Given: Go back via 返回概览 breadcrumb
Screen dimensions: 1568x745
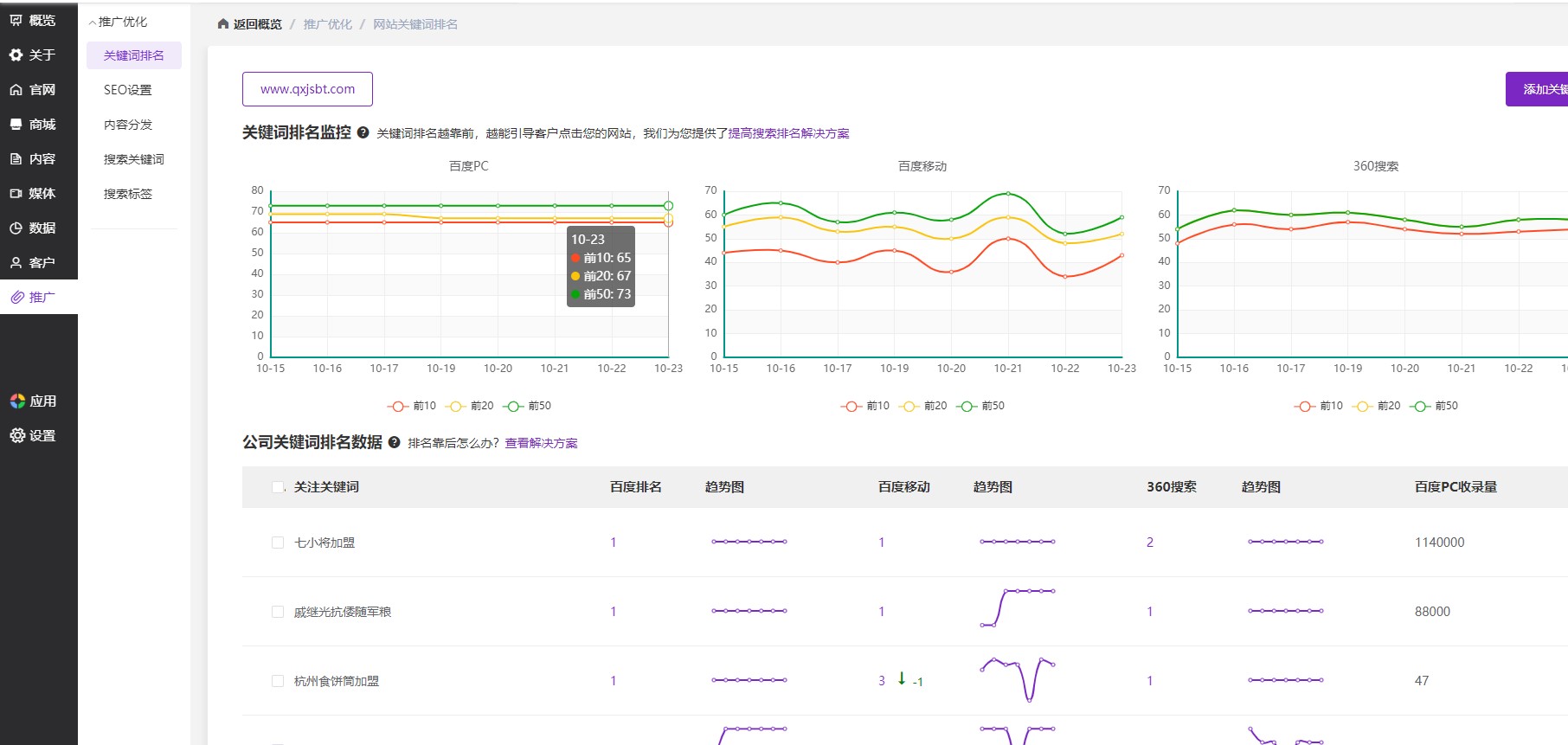Looking at the screenshot, I should pyautogui.click(x=258, y=24).
